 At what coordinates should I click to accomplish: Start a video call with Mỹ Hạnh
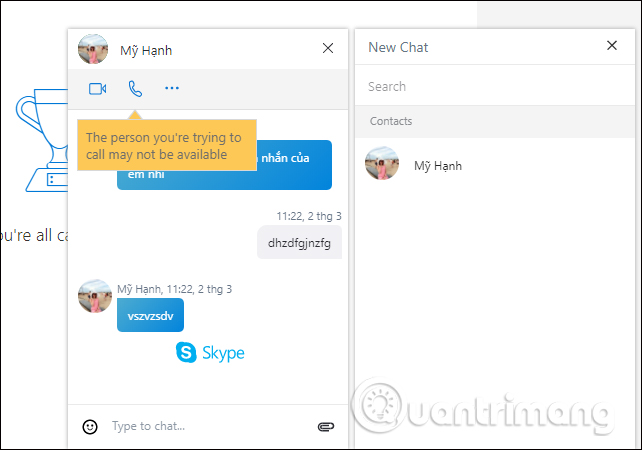97,88
